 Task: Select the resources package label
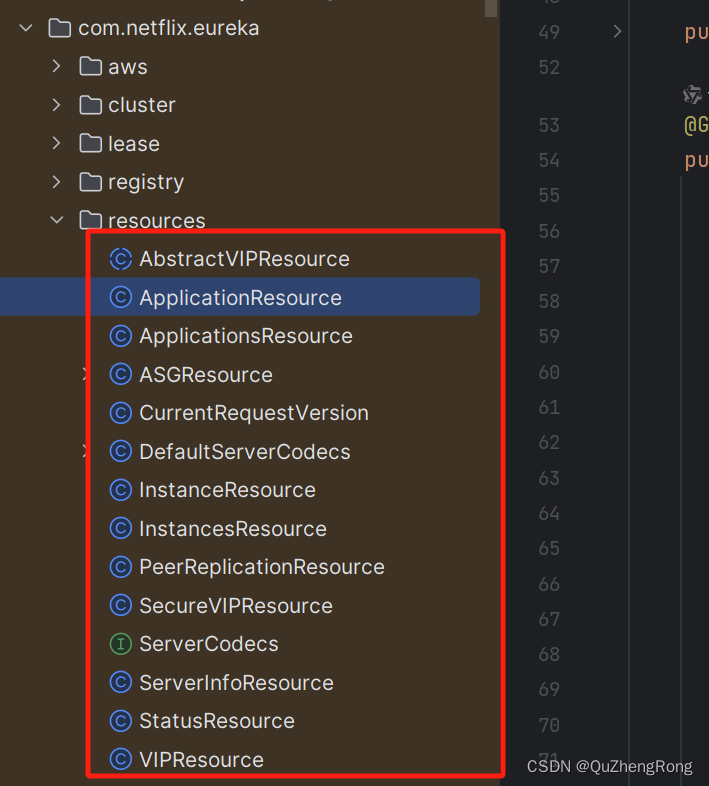tap(157, 221)
